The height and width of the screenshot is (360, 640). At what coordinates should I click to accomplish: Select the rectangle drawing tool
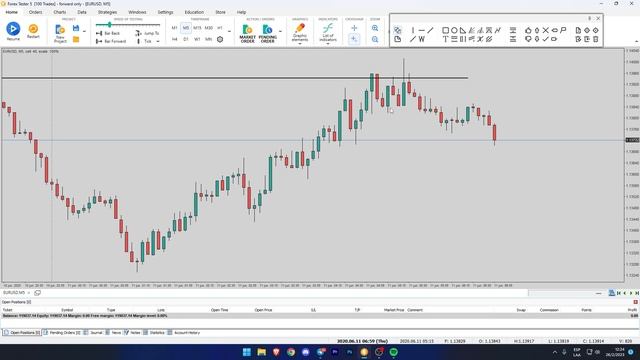(445, 30)
